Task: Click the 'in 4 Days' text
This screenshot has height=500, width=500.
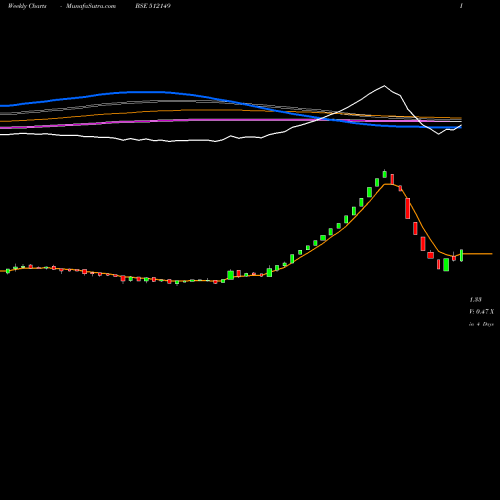Action: click(x=481, y=324)
